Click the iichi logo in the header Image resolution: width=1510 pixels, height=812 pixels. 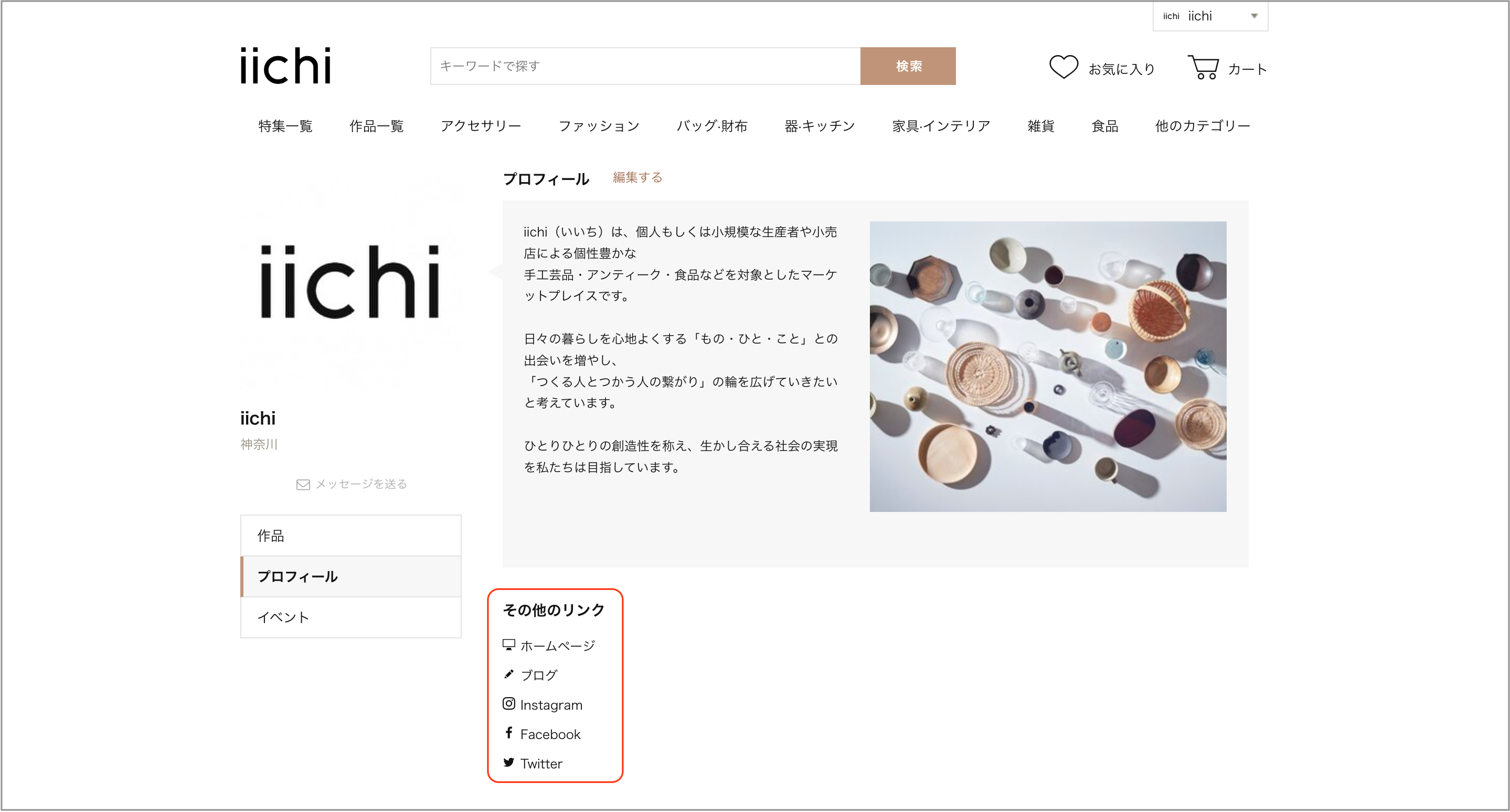point(285,66)
